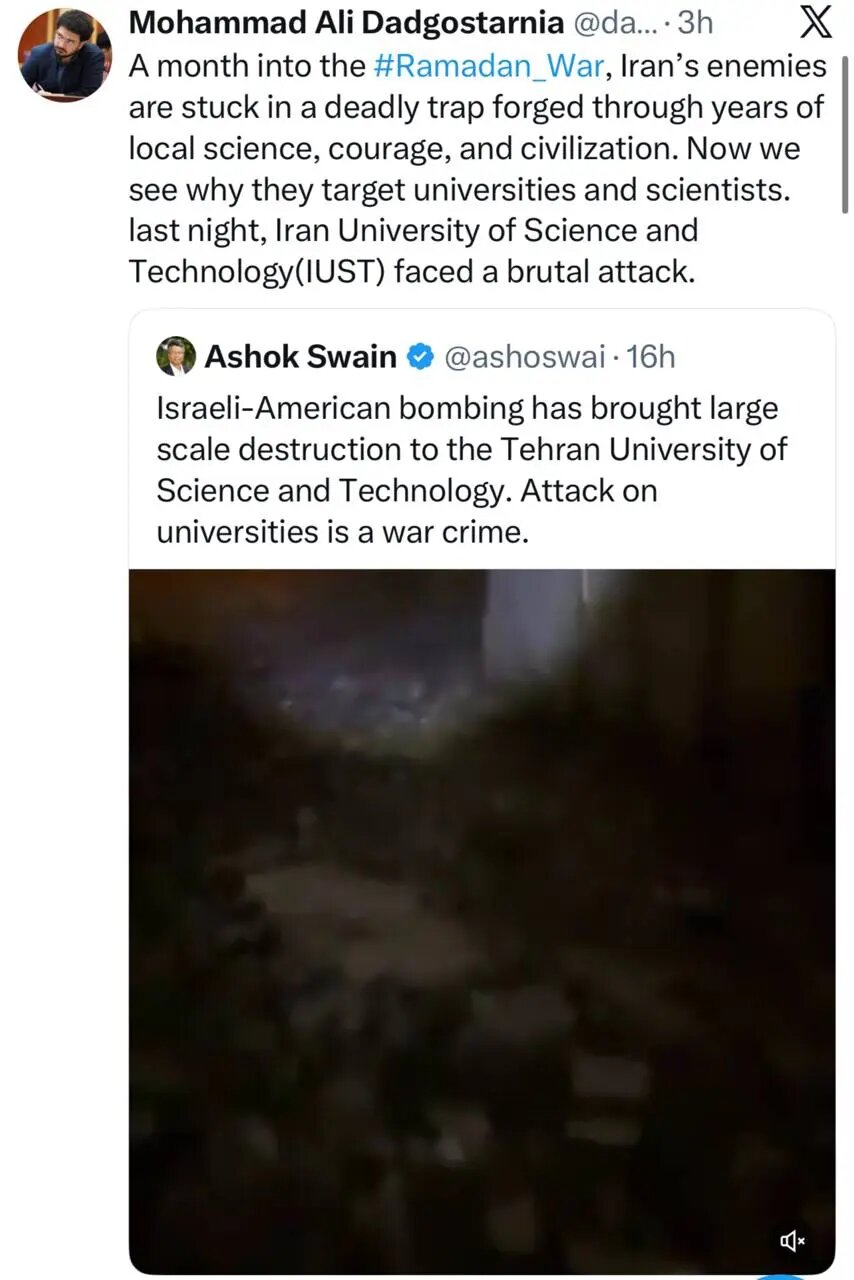
Task: Unmute the video with the speaker icon
Action: pyautogui.click(x=792, y=1241)
